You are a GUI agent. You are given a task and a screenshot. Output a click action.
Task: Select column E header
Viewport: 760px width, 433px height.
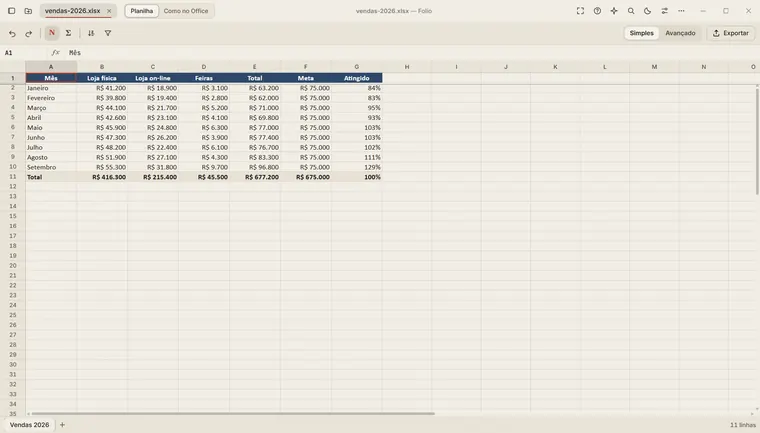point(254,67)
